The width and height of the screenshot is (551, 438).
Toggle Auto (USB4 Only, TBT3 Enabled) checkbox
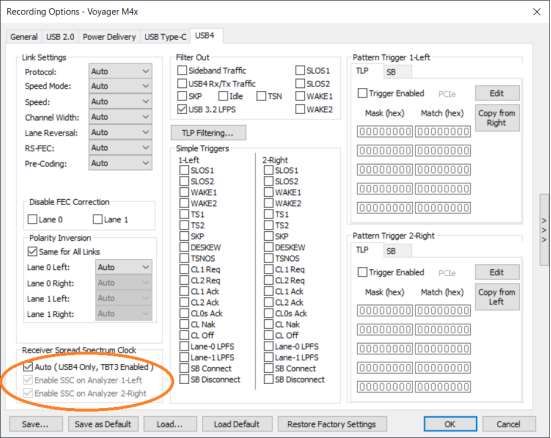[28, 367]
